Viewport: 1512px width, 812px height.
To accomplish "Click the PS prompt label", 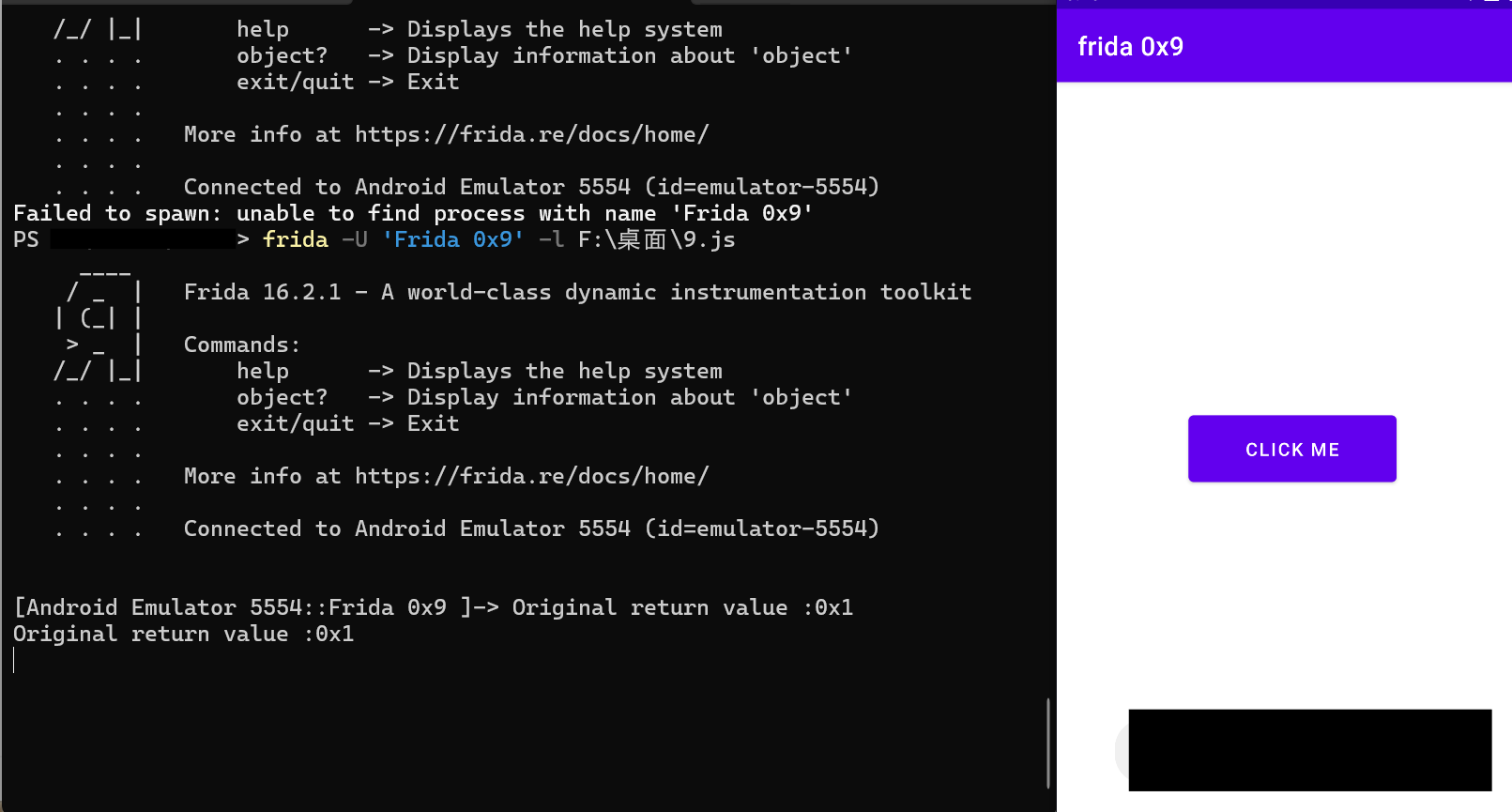I will (26, 239).
